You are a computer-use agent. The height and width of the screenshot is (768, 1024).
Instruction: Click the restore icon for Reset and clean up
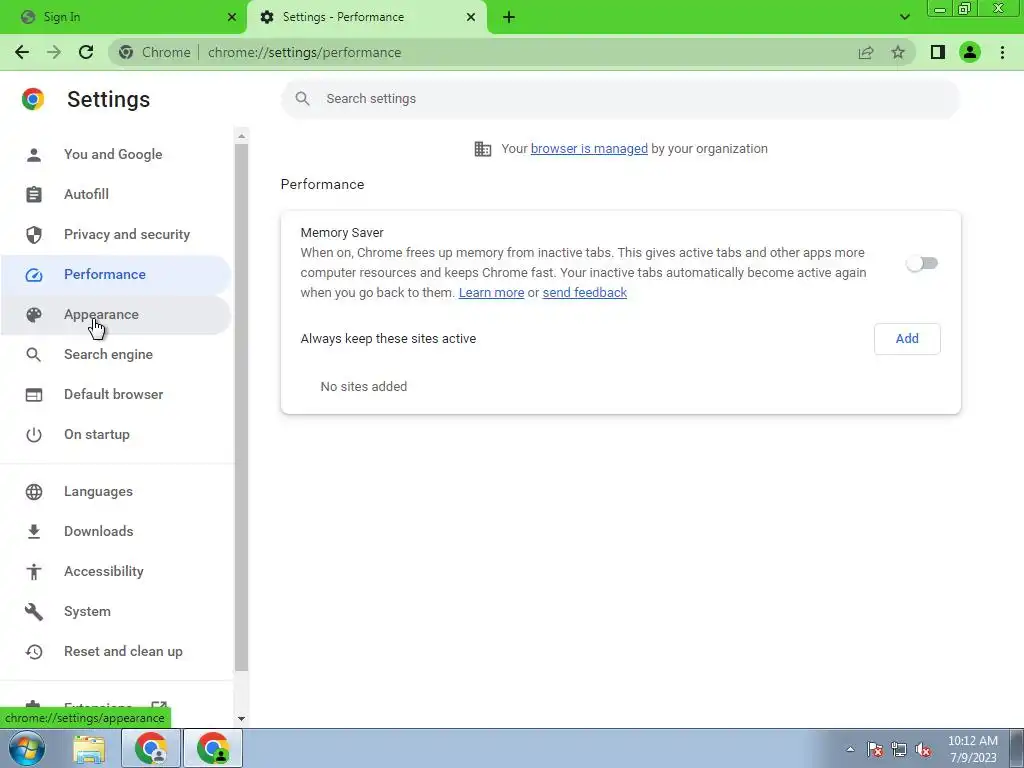coord(34,652)
